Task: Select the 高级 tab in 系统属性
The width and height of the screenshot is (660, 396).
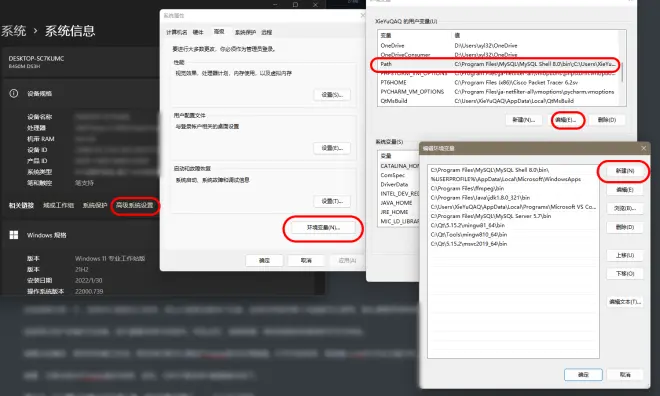Action: pyautogui.click(x=219, y=32)
